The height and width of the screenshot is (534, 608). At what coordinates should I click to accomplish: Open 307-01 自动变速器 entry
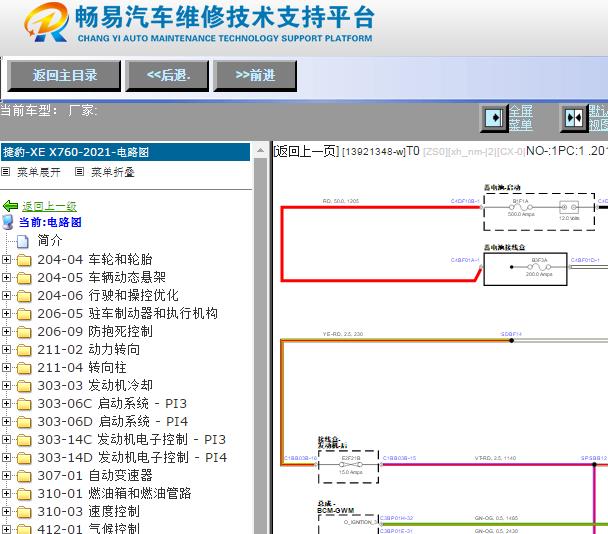click(x=95, y=475)
